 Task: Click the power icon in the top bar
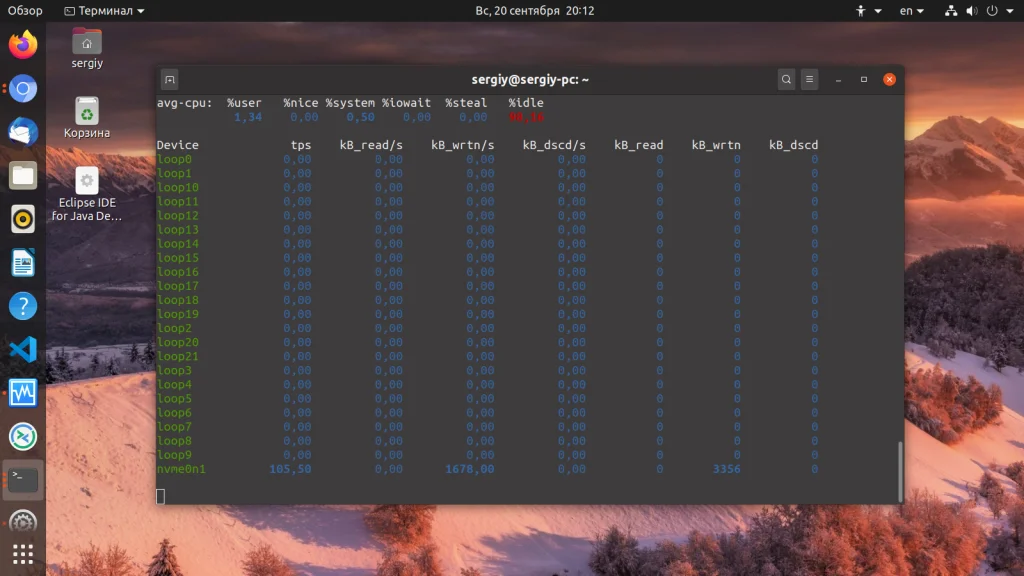pyautogui.click(x=992, y=10)
